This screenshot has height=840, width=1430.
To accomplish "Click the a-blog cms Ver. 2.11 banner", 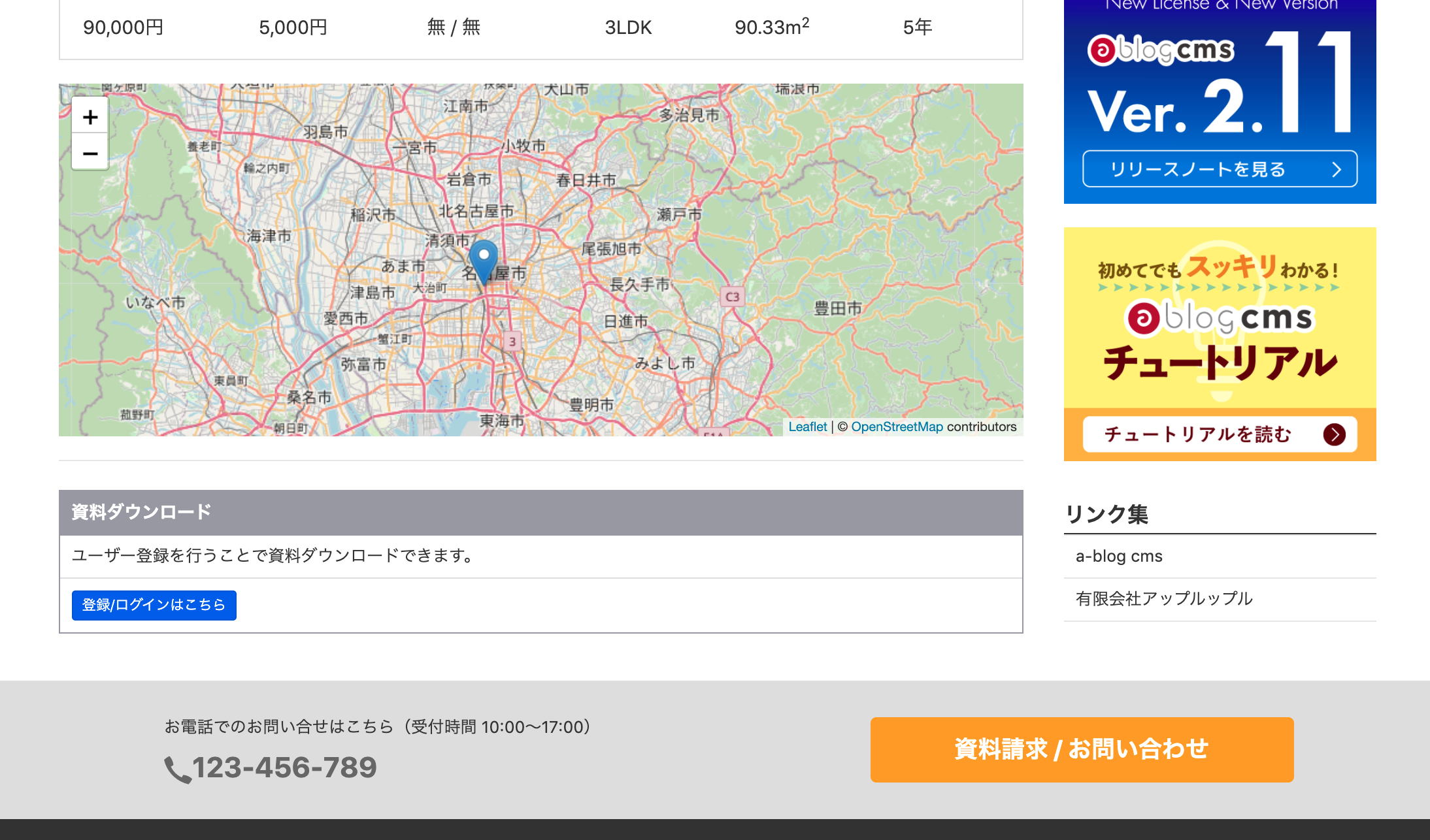I will coord(1220,101).
